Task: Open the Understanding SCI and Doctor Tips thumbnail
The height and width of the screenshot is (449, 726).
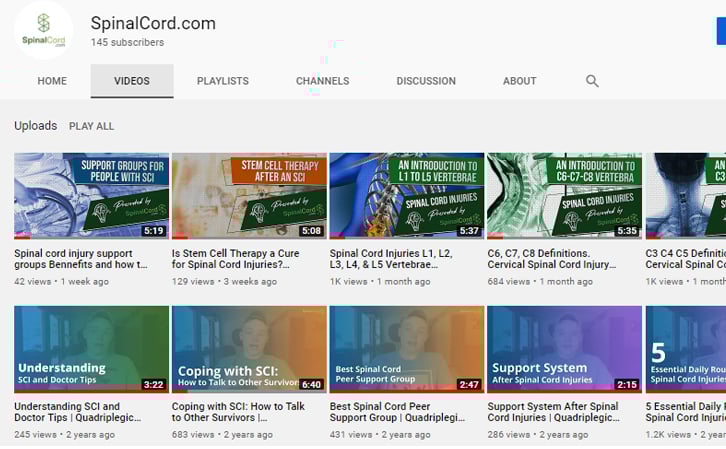Action: tap(91, 349)
